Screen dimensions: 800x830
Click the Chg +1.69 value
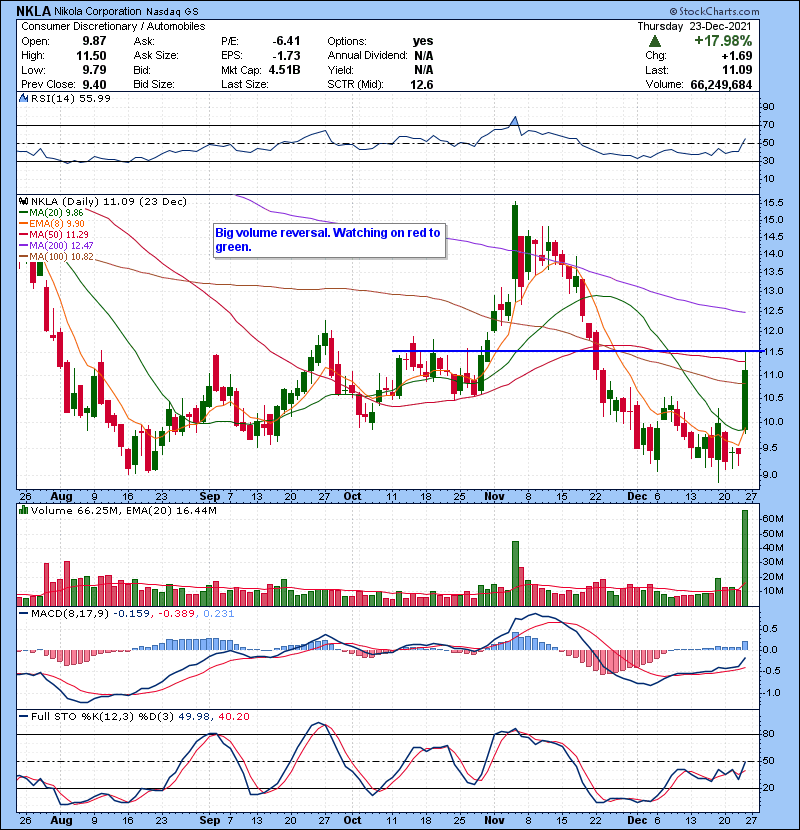[737, 56]
